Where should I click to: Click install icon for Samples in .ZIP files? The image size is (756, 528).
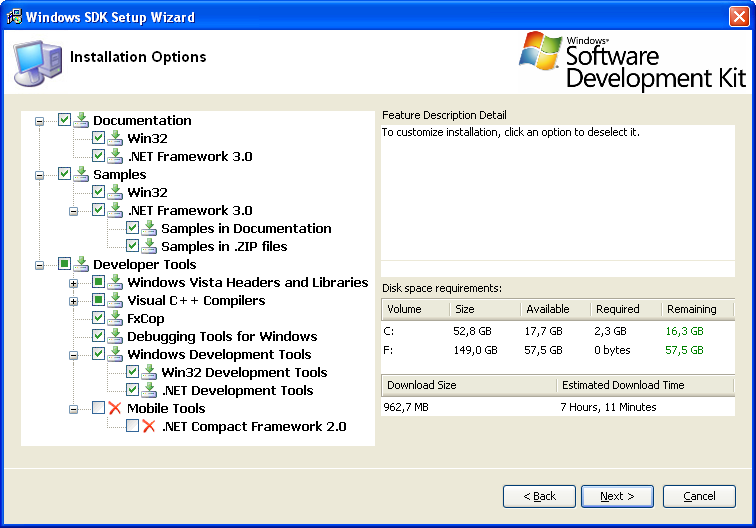click(x=149, y=246)
